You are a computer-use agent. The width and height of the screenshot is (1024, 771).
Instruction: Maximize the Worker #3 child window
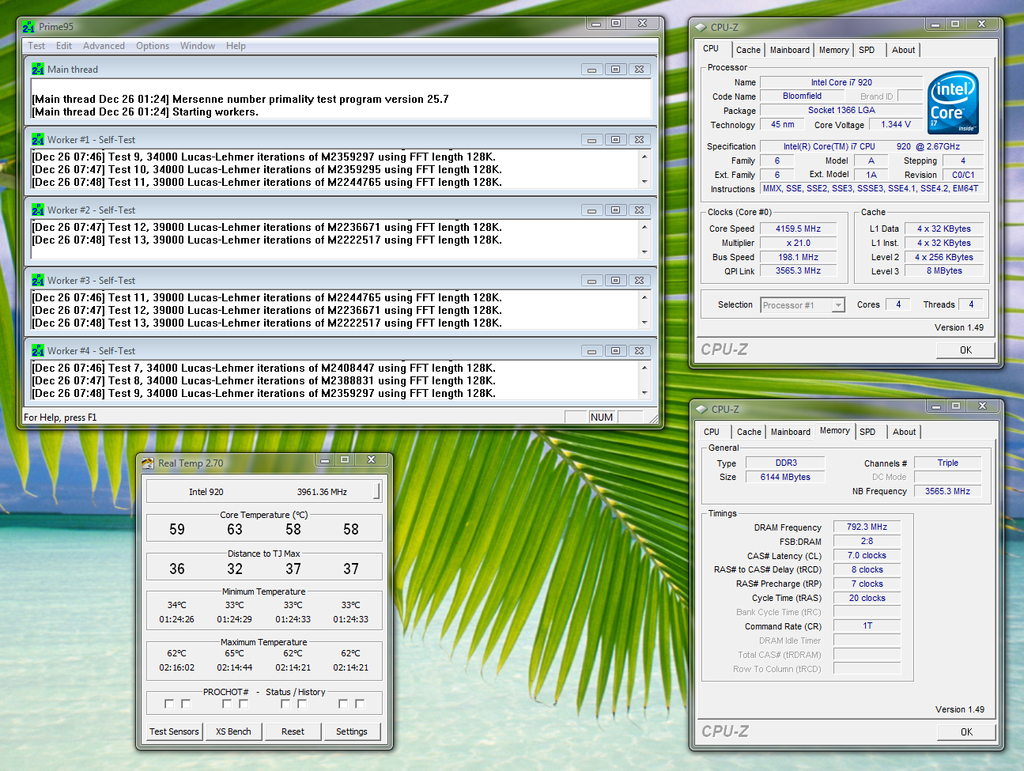click(x=615, y=281)
